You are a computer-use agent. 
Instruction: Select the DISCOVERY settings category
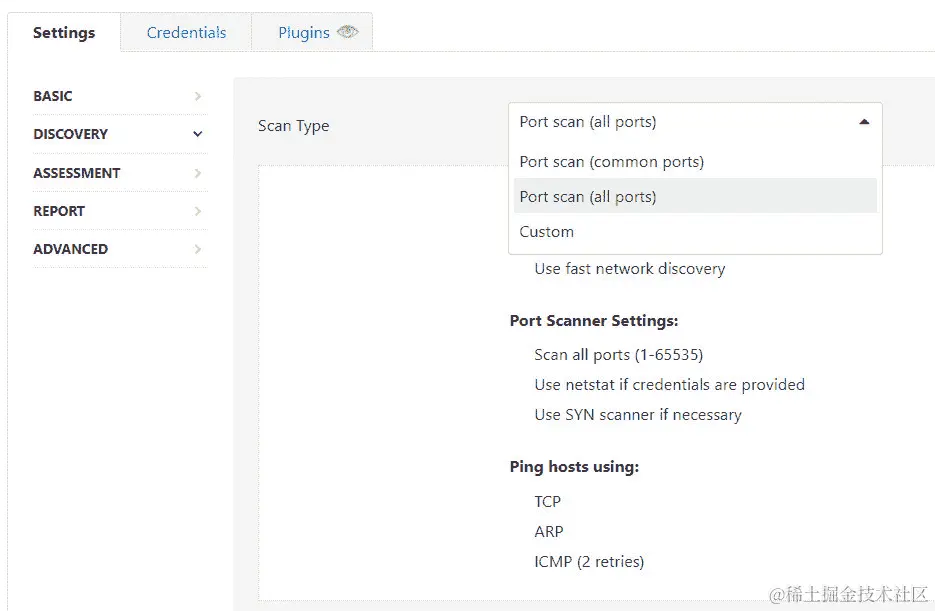pos(70,134)
